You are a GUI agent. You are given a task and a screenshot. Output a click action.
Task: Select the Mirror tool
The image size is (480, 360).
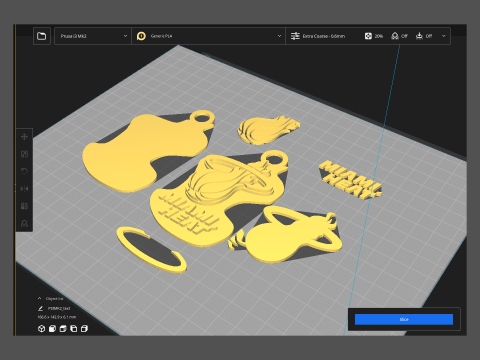(x=24, y=189)
